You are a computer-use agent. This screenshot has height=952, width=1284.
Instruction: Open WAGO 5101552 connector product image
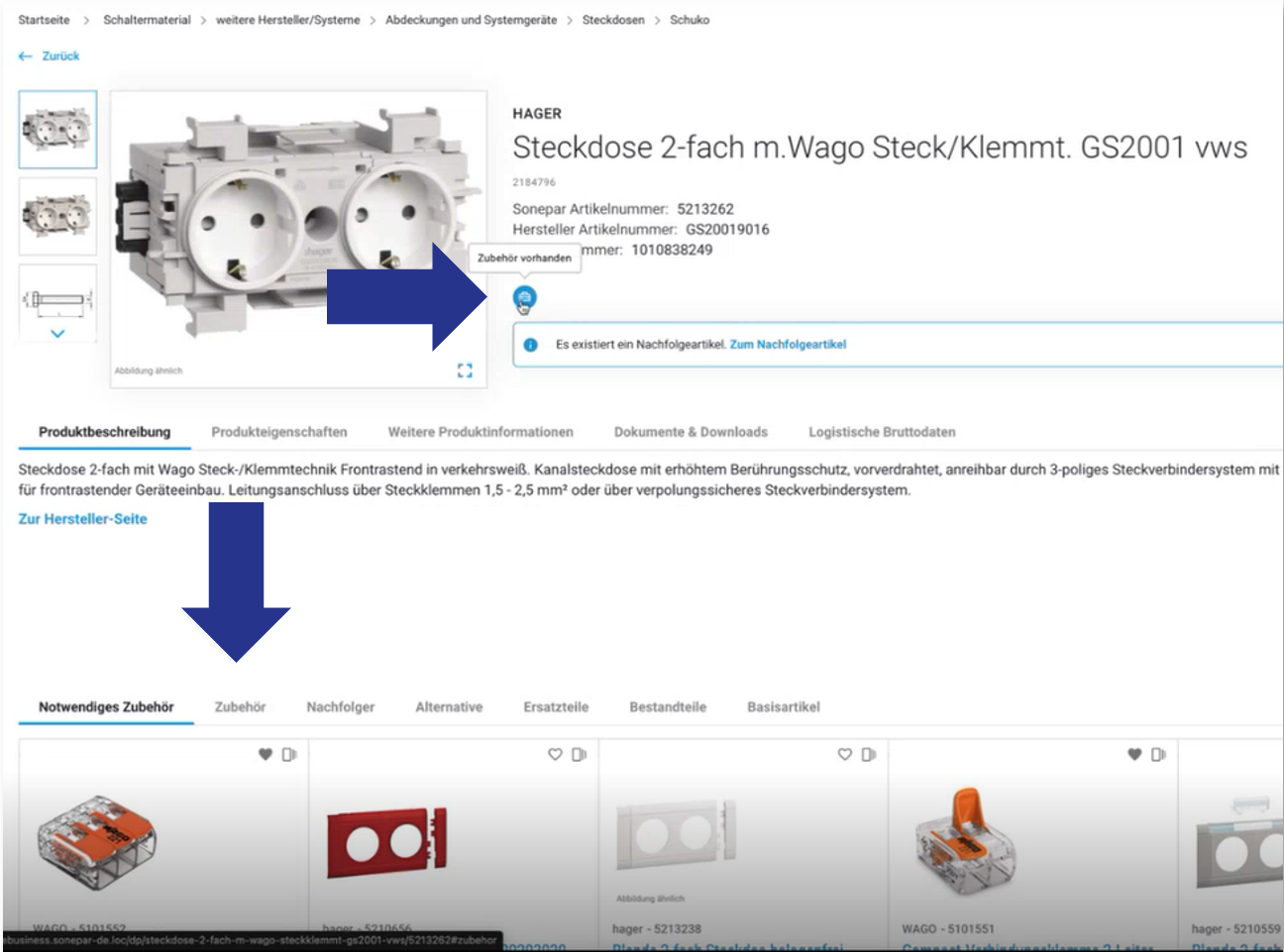click(97, 842)
